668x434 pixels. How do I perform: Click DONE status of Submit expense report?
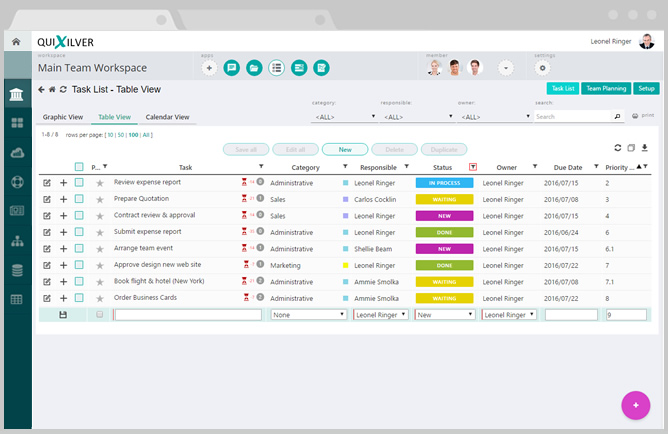click(444, 232)
